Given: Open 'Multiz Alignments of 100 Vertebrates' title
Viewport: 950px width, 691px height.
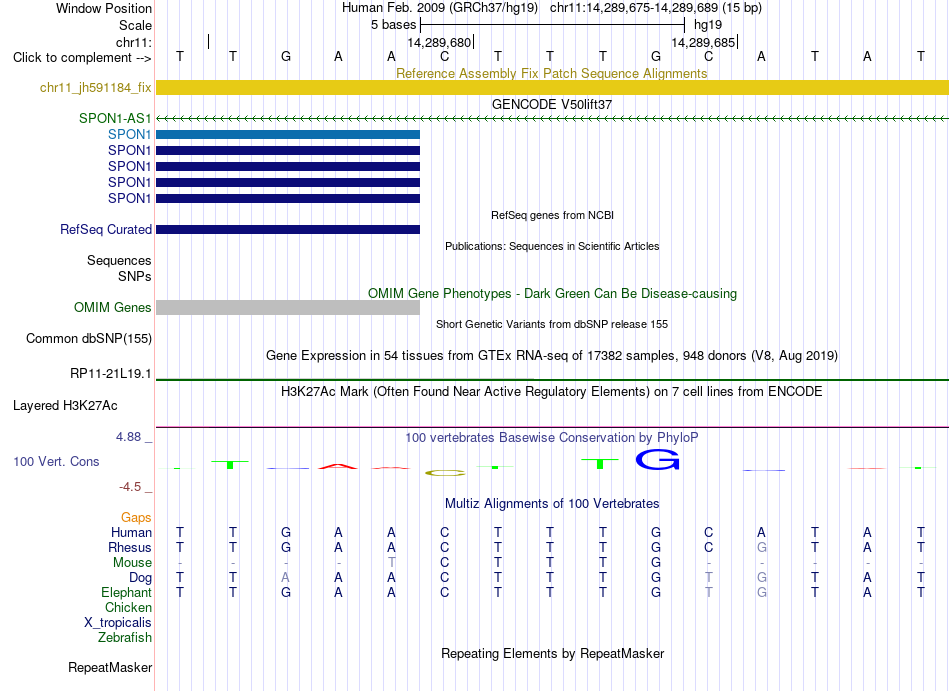Looking at the screenshot, I should pos(552,503).
